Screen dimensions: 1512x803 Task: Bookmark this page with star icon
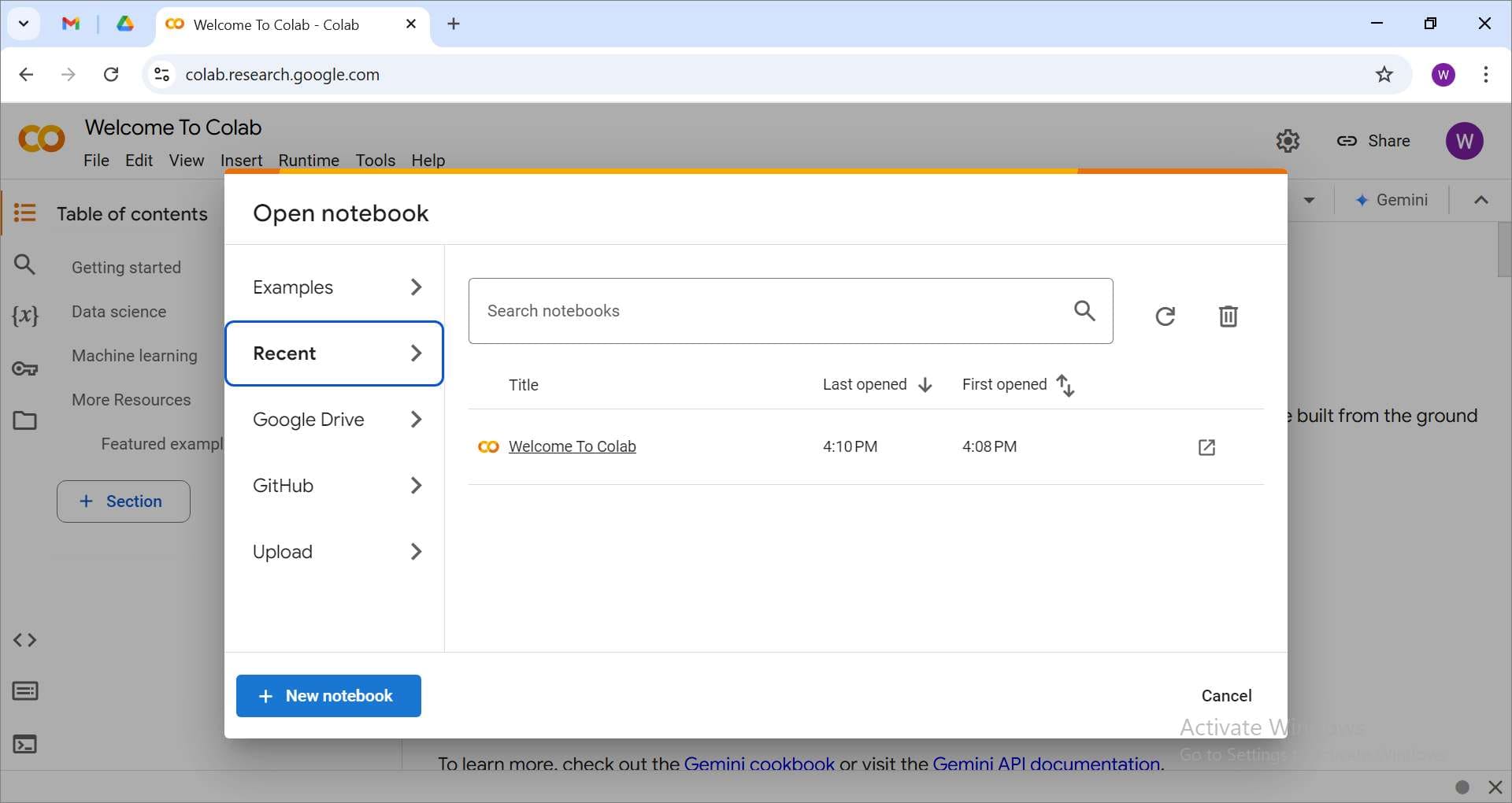coord(1384,74)
